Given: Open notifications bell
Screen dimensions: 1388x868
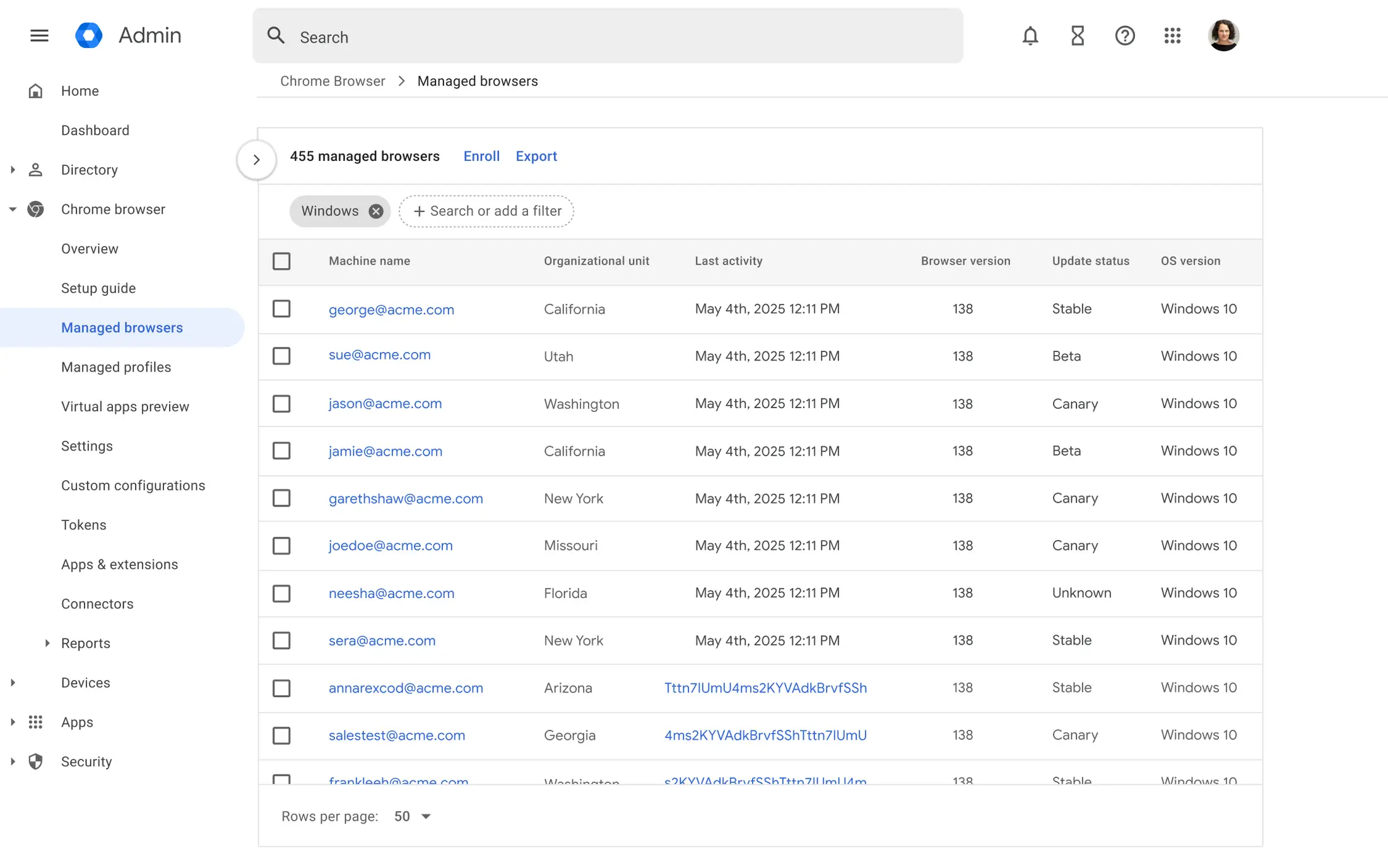Looking at the screenshot, I should [x=1030, y=36].
